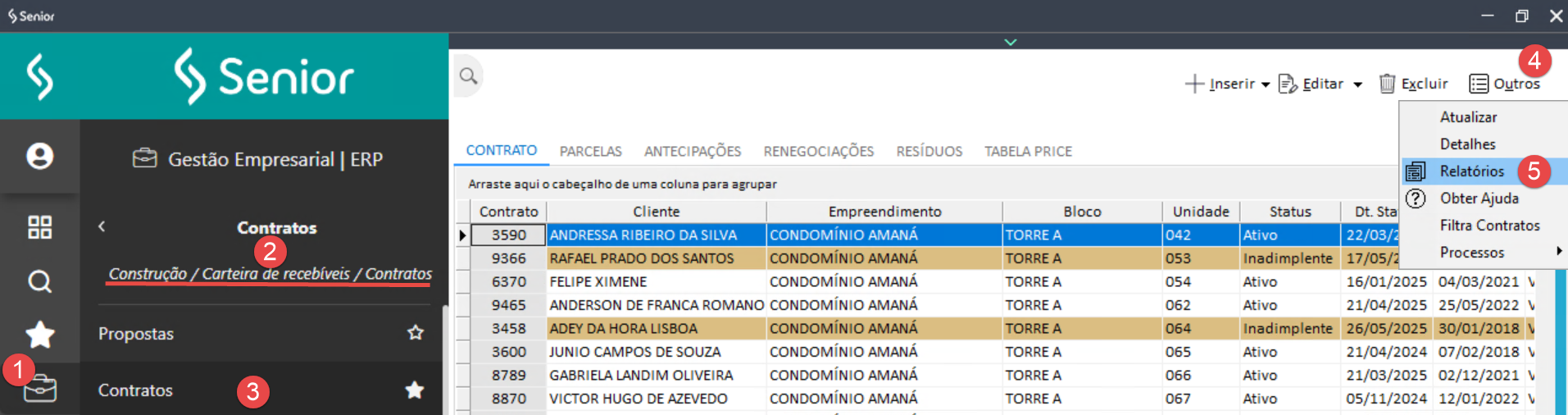The image size is (1568, 415).
Task: Sort by the Cliente column header
Action: click(x=657, y=212)
